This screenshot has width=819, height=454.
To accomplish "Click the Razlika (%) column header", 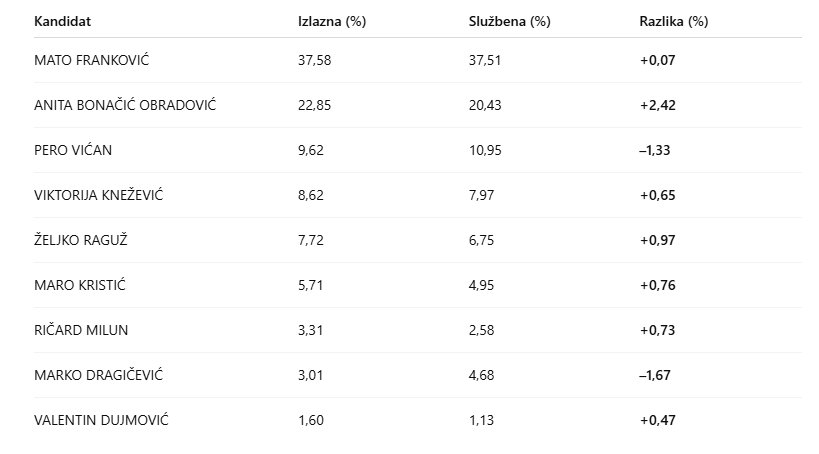I will (x=673, y=21).
